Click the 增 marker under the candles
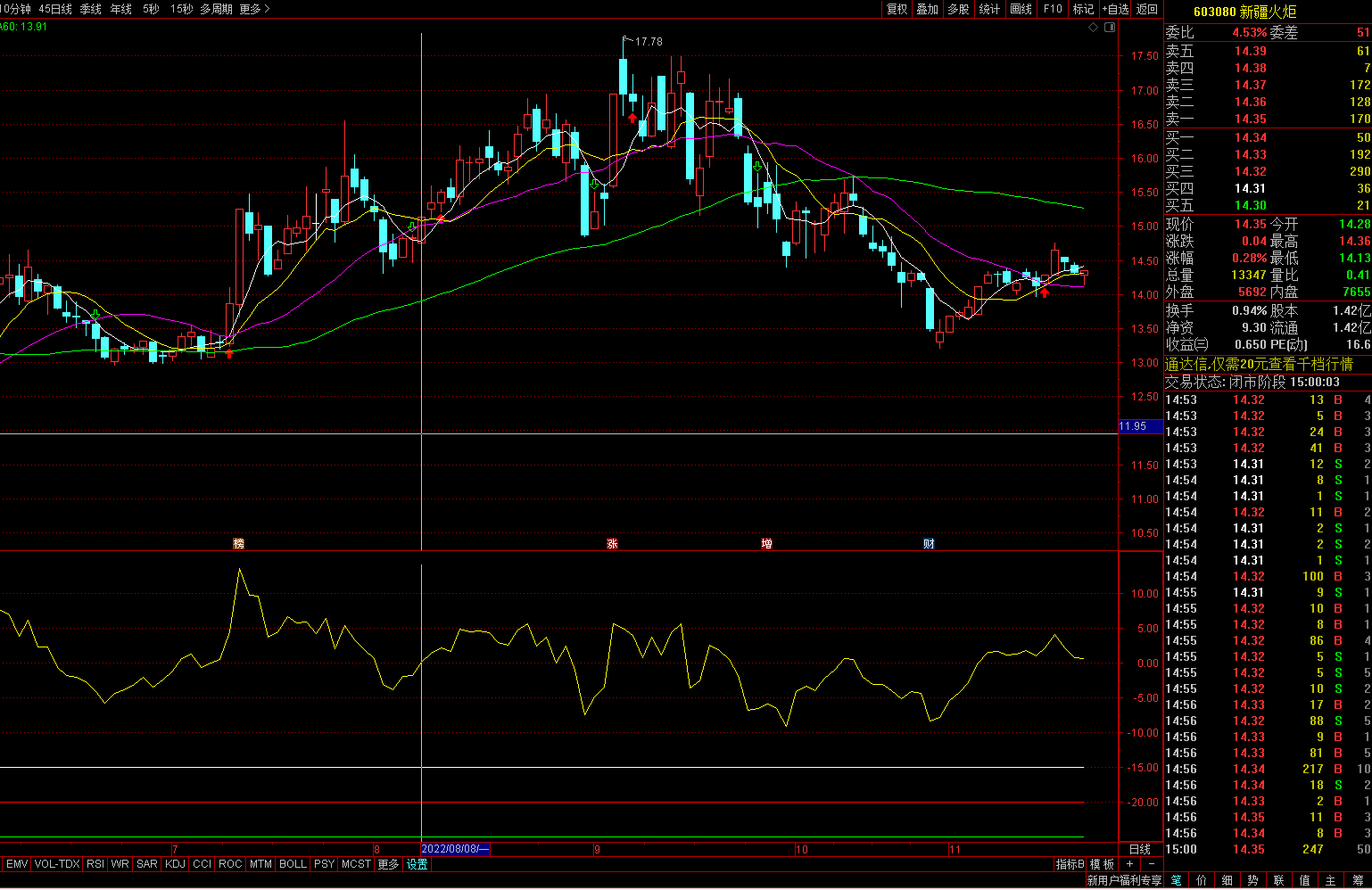 (766, 543)
